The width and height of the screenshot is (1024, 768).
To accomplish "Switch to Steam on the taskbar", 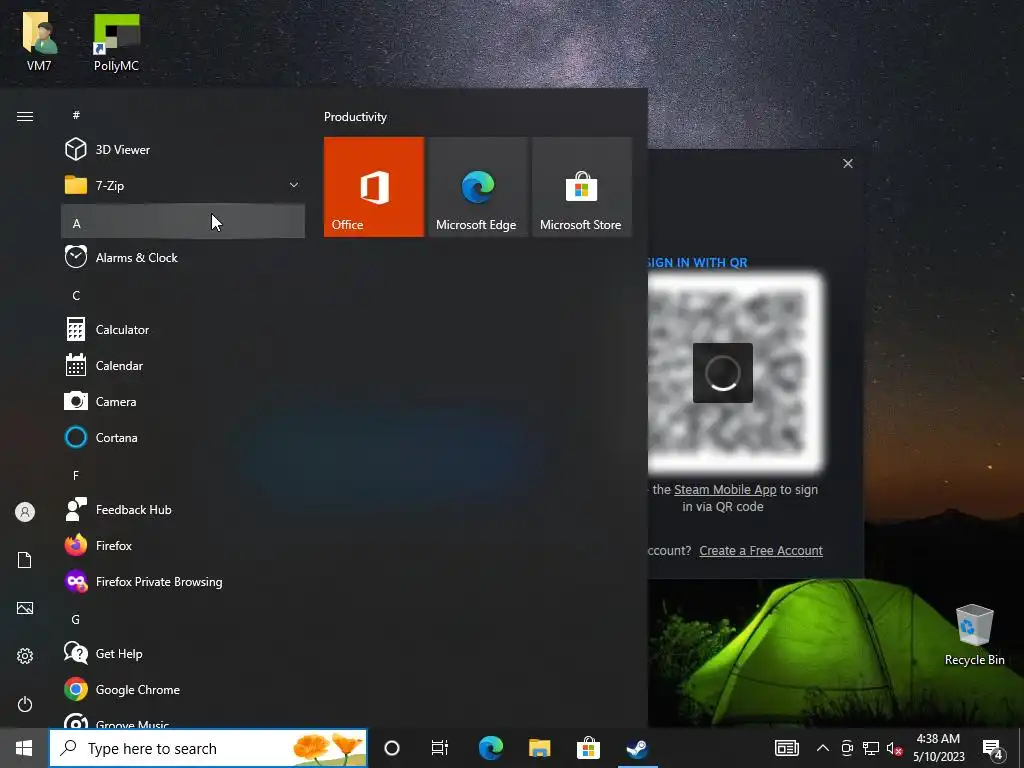I will (x=637, y=748).
